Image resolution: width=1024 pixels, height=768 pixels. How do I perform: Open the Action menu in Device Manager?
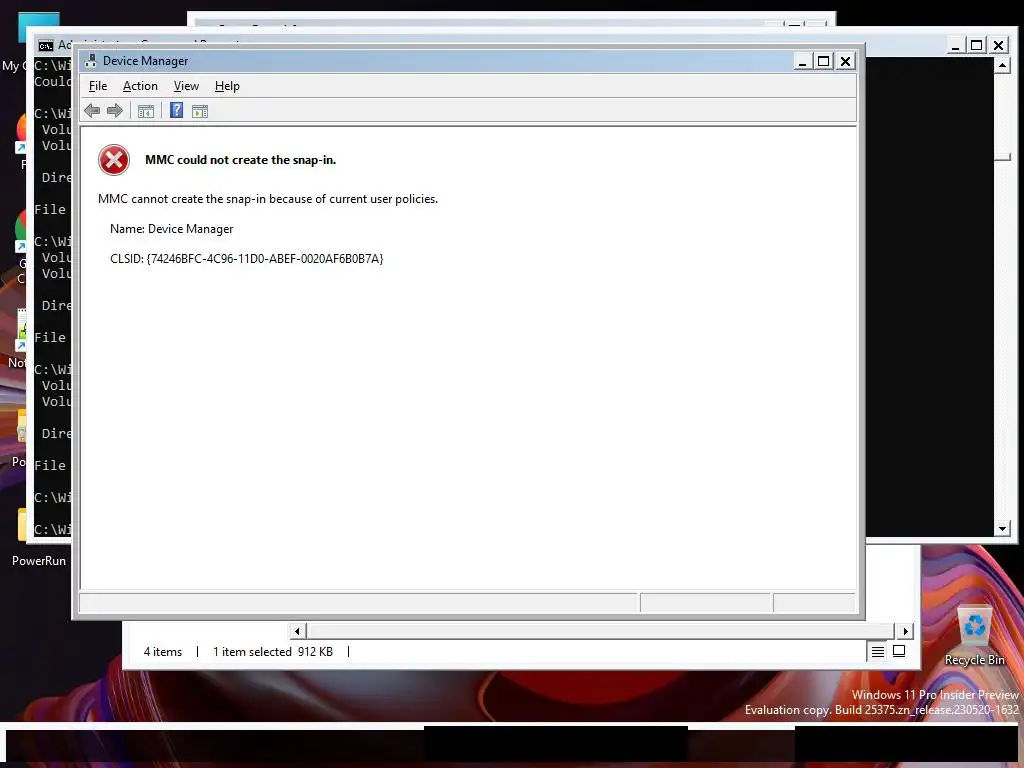pyautogui.click(x=140, y=86)
